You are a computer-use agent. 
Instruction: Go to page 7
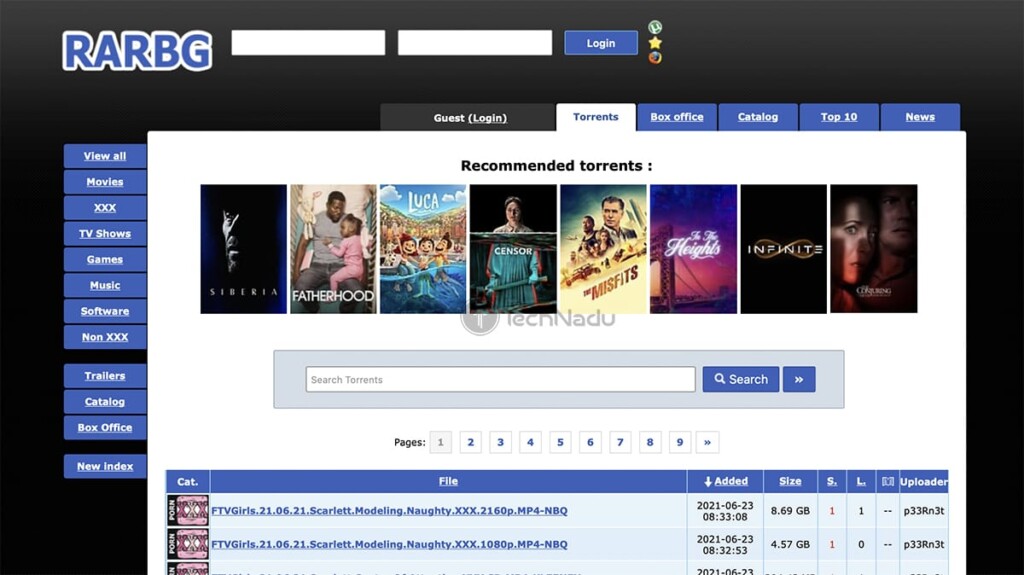[620, 442]
